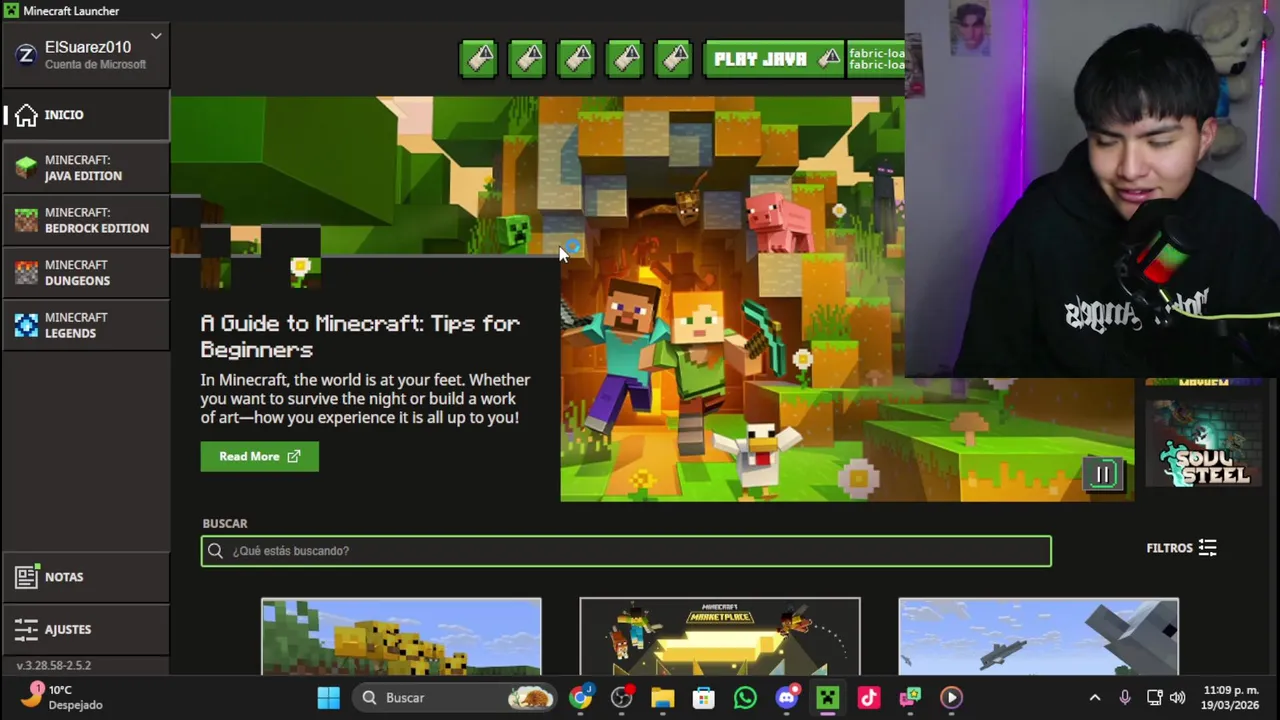Viewport: 1280px width, 720px height.
Task: Open the dolphin news card thumbnail
Action: pyautogui.click(x=1038, y=637)
